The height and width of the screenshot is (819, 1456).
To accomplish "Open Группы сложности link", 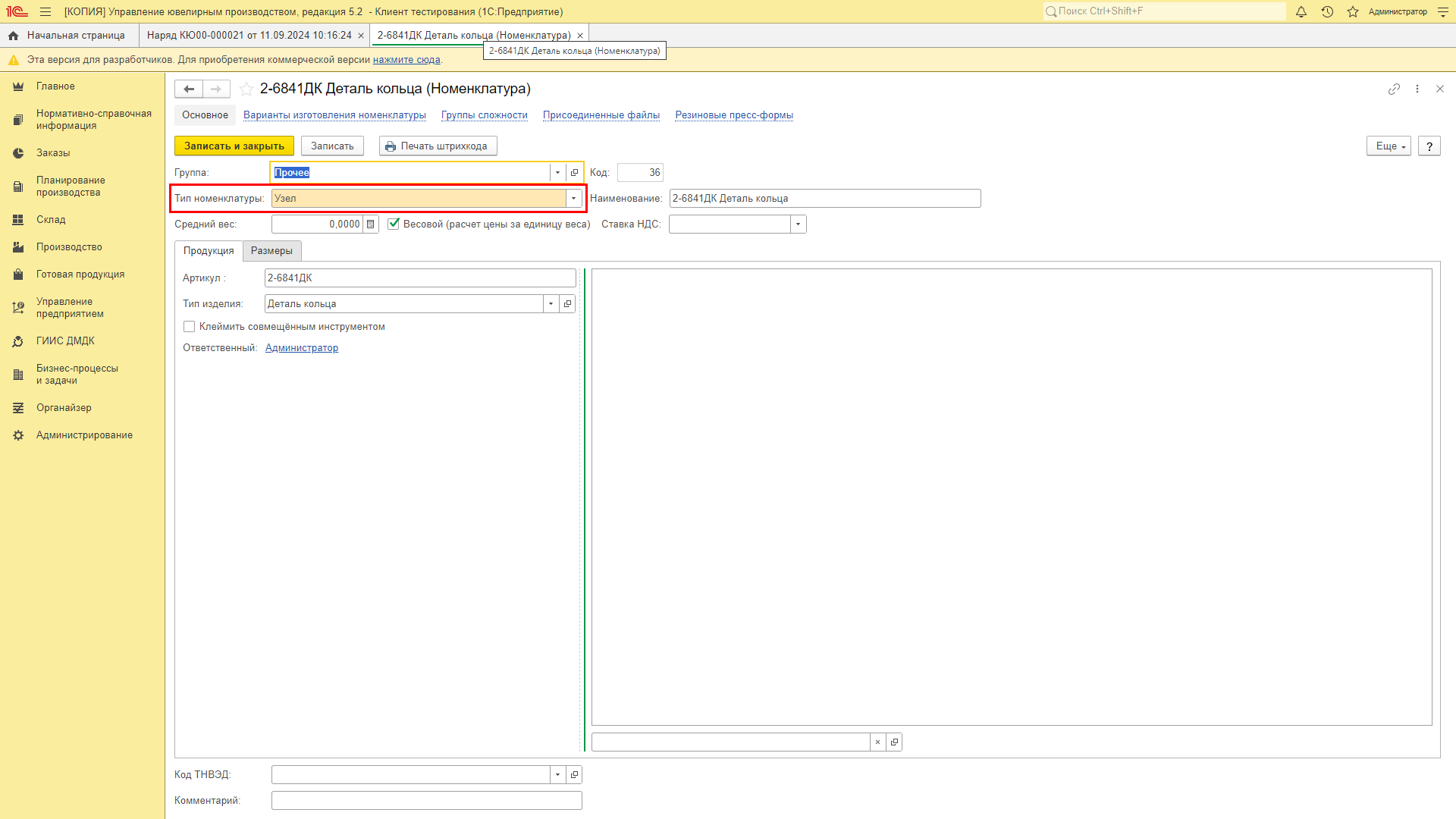I will (x=484, y=115).
